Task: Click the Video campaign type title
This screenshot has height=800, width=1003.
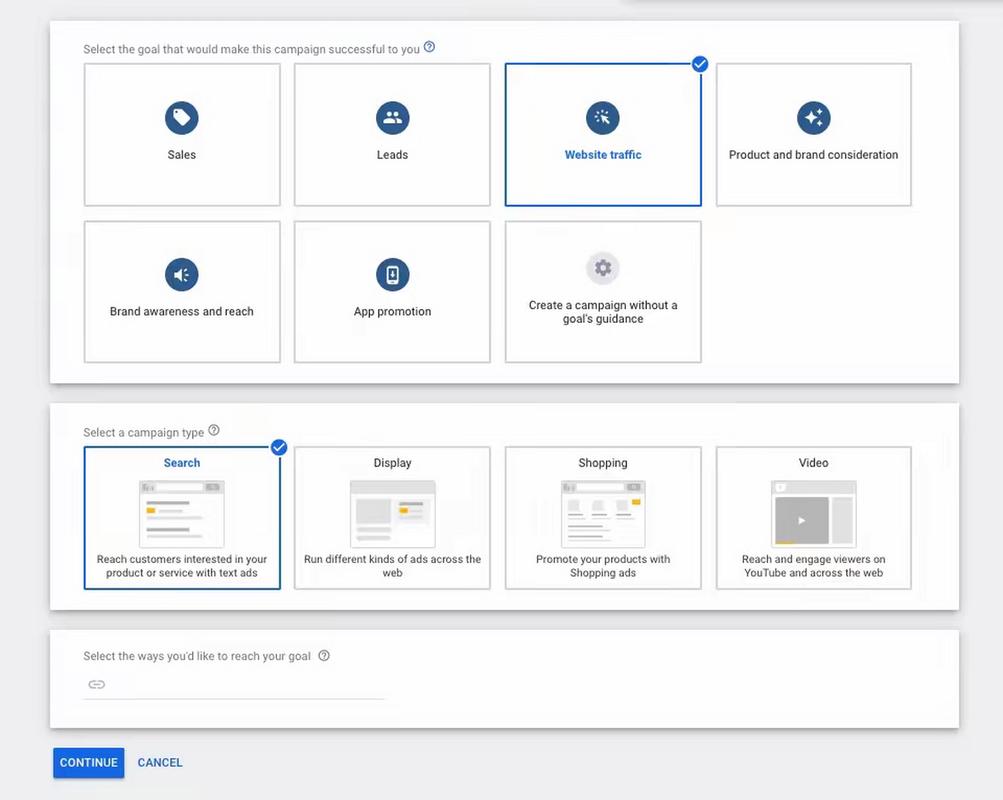Action: (x=813, y=463)
